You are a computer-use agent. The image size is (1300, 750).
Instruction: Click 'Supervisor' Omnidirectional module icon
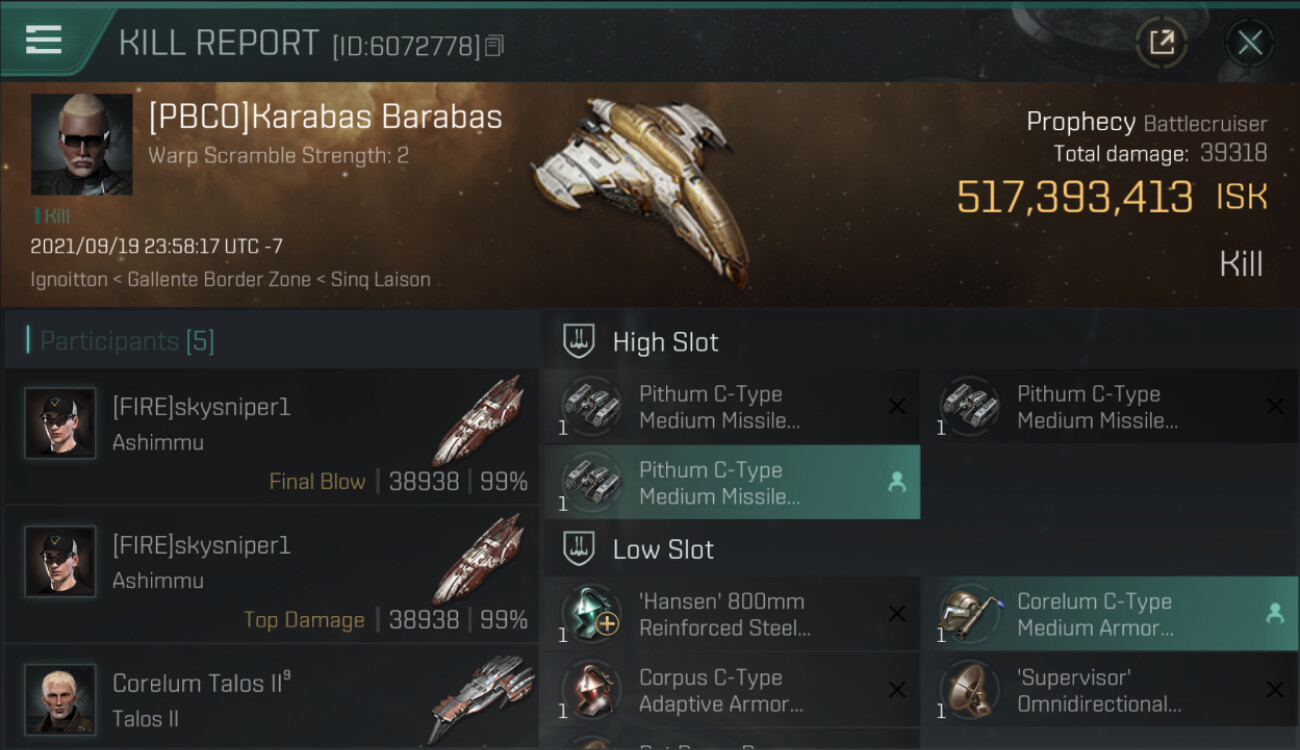[x=969, y=690]
